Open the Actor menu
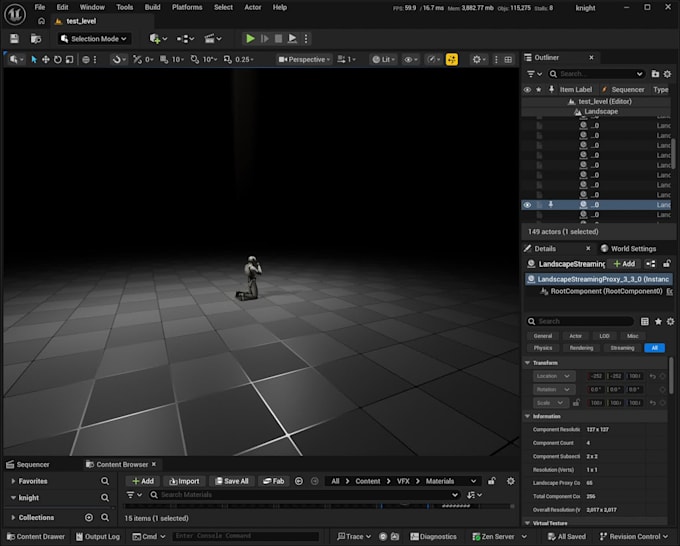The height and width of the screenshot is (546, 680). [x=252, y=7]
